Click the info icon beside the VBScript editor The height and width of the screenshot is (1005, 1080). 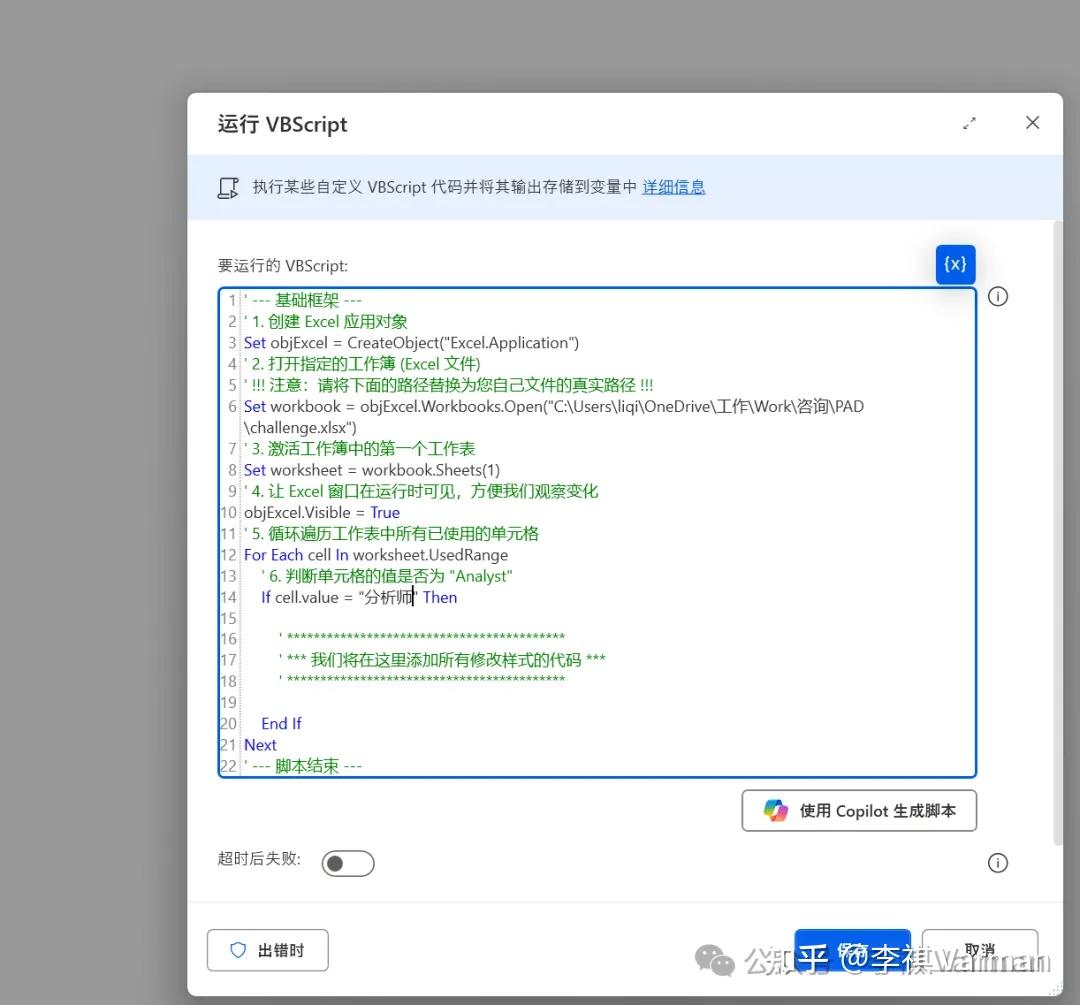click(997, 296)
